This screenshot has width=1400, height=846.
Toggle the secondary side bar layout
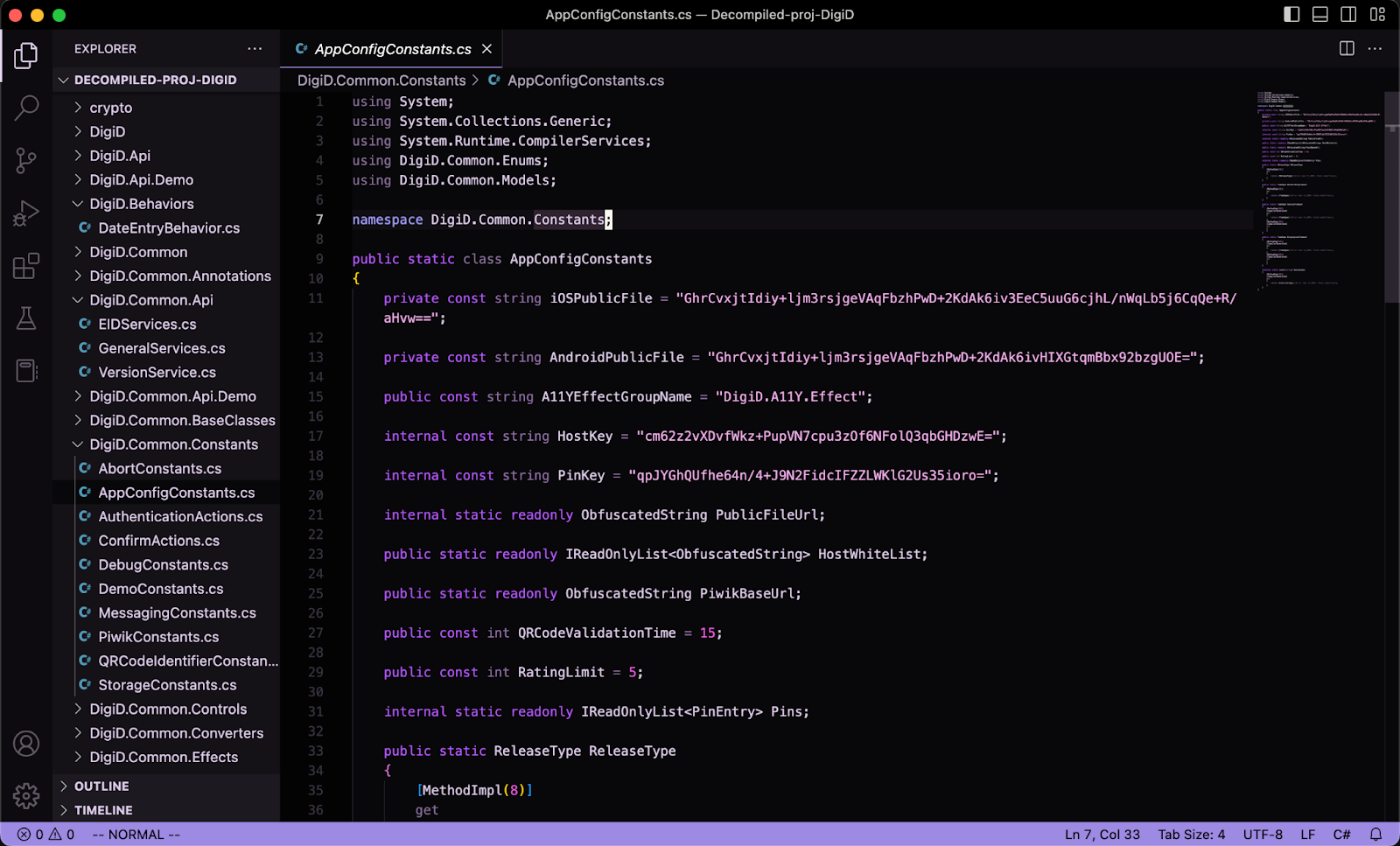coord(1349,14)
